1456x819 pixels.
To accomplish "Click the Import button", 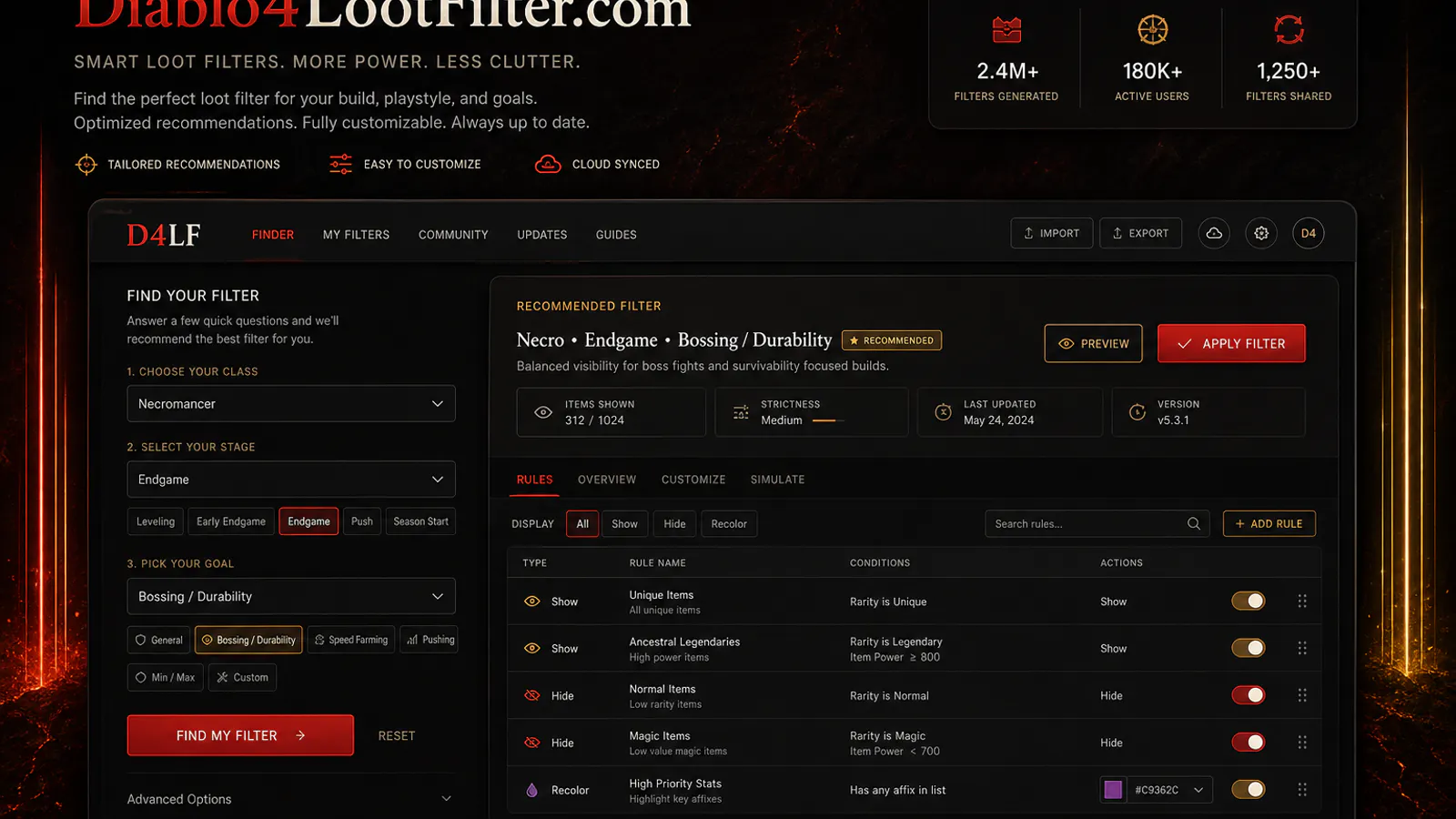I will coord(1052,234).
